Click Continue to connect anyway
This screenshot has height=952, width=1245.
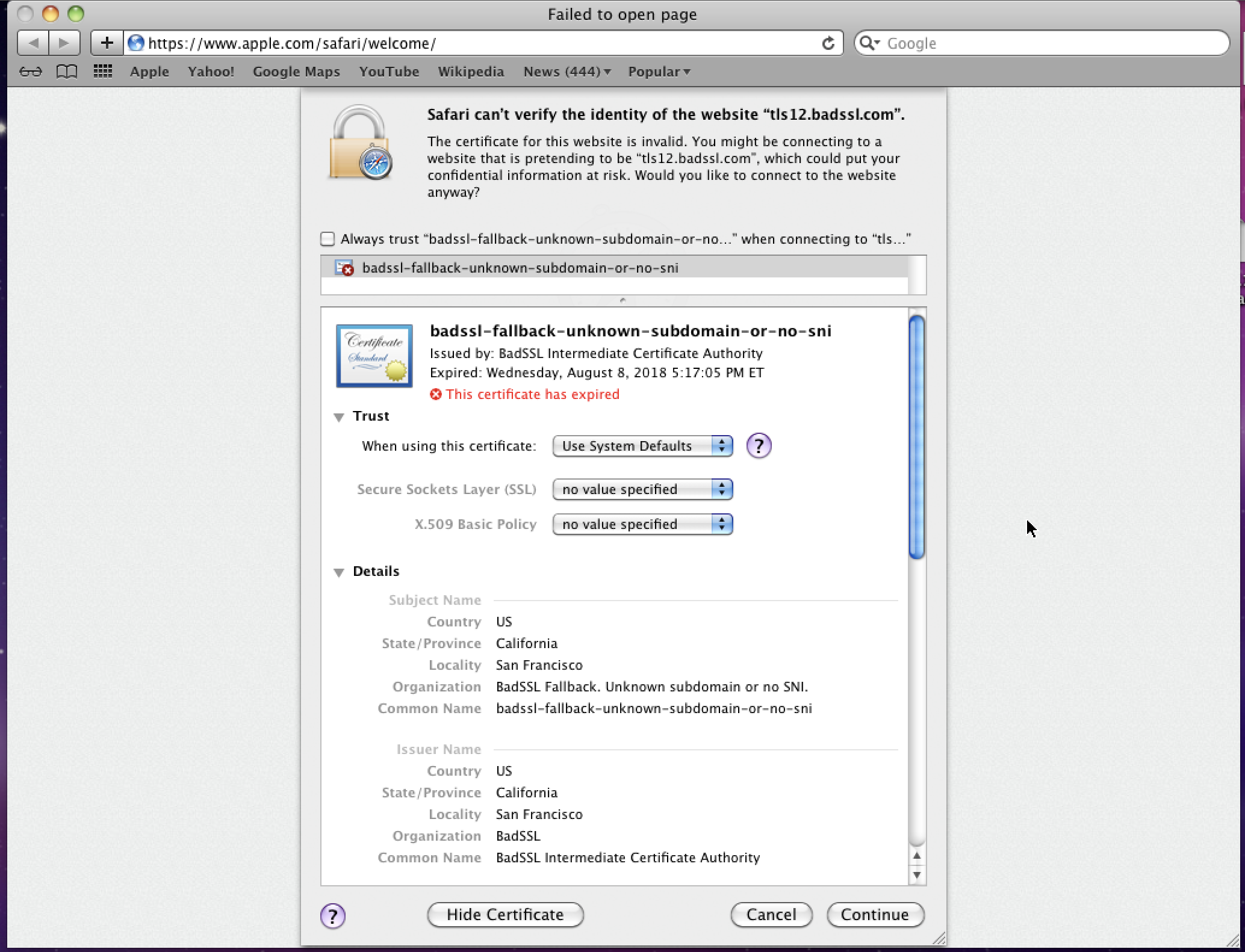tap(875, 915)
